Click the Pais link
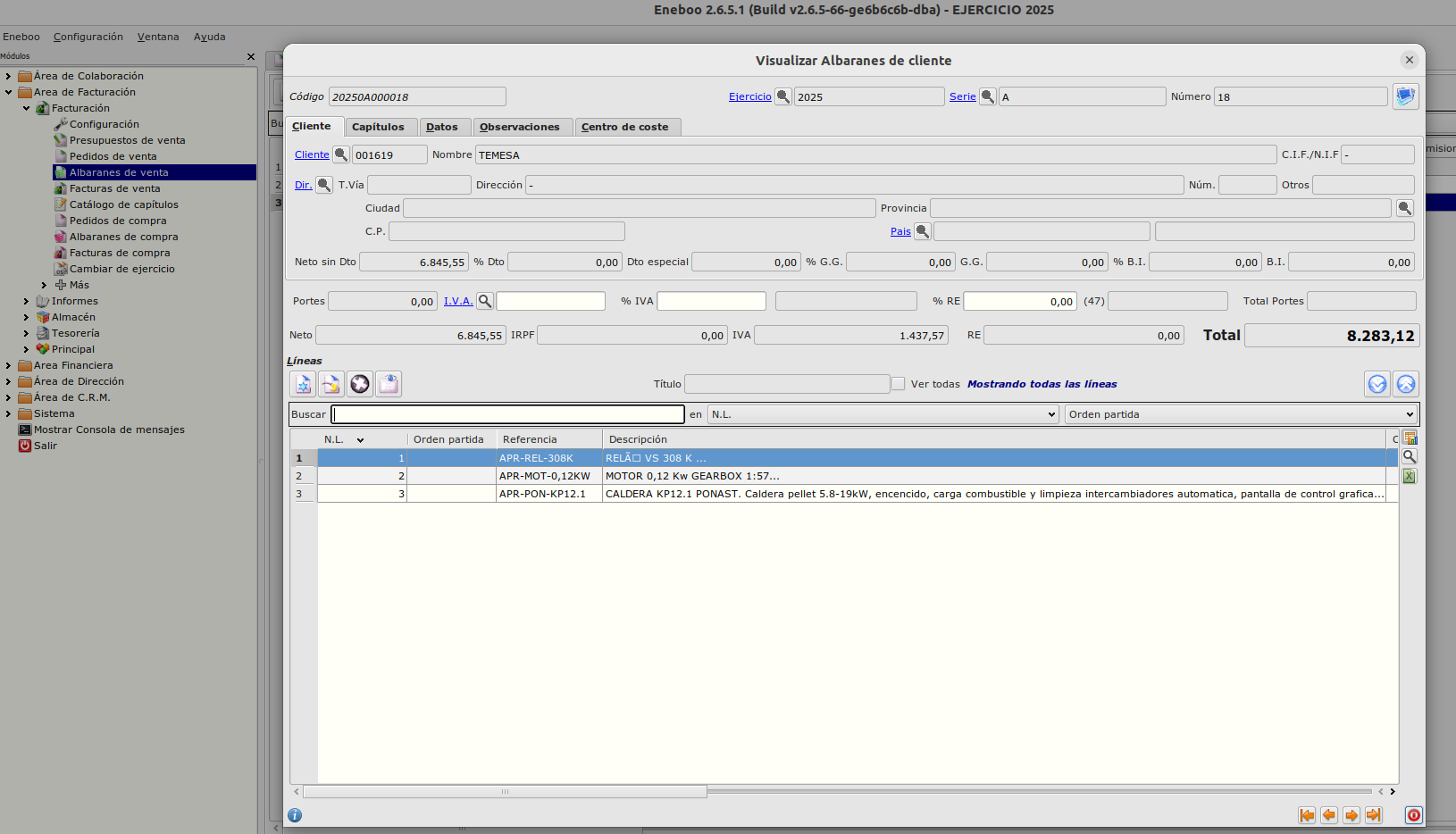This screenshot has width=1456, height=834. point(900,231)
